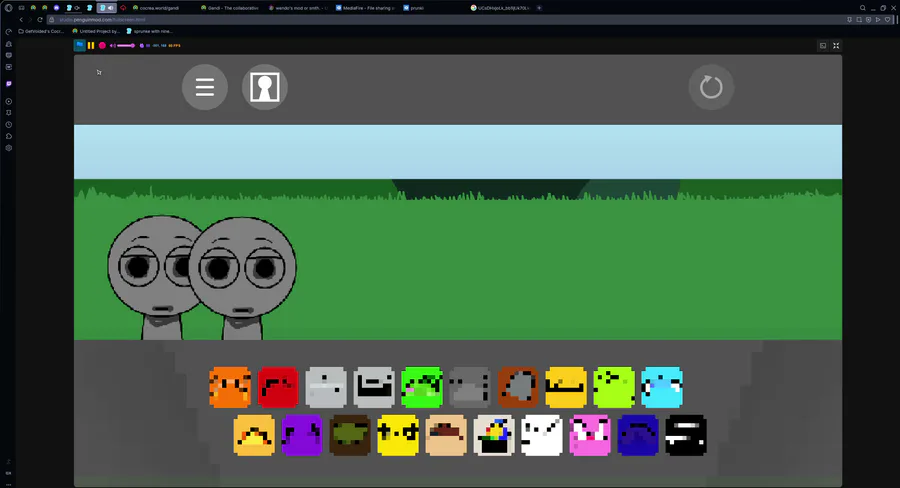Toggle fullscreen stage mode icon
This screenshot has width=900, height=488.
[x=836, y=45]
